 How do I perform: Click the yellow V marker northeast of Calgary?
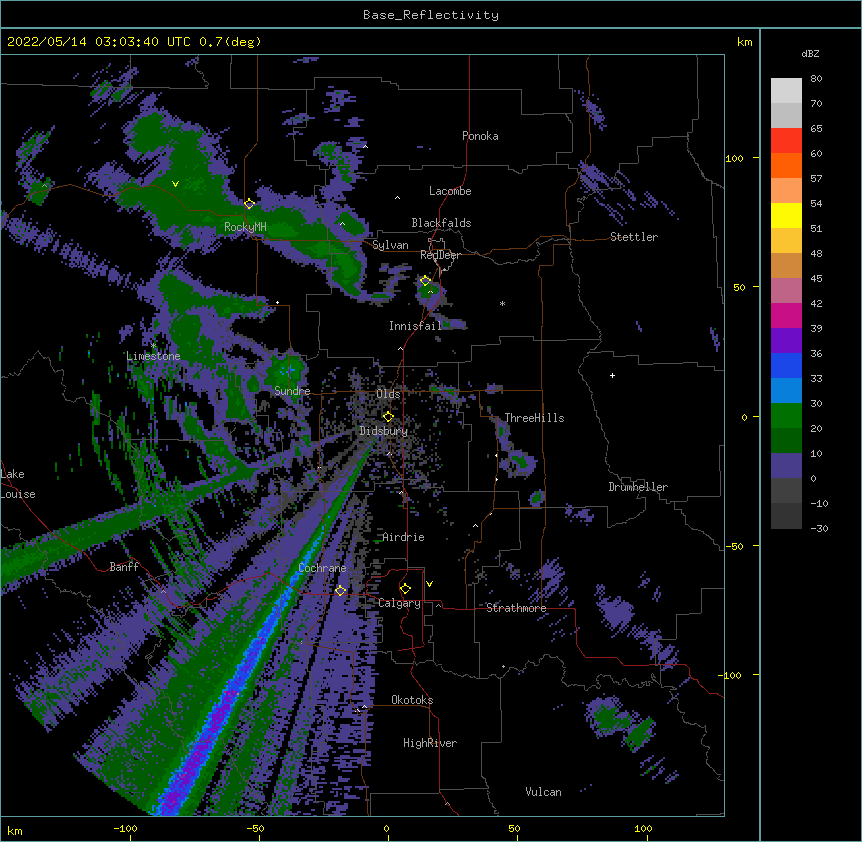(429, 584)
